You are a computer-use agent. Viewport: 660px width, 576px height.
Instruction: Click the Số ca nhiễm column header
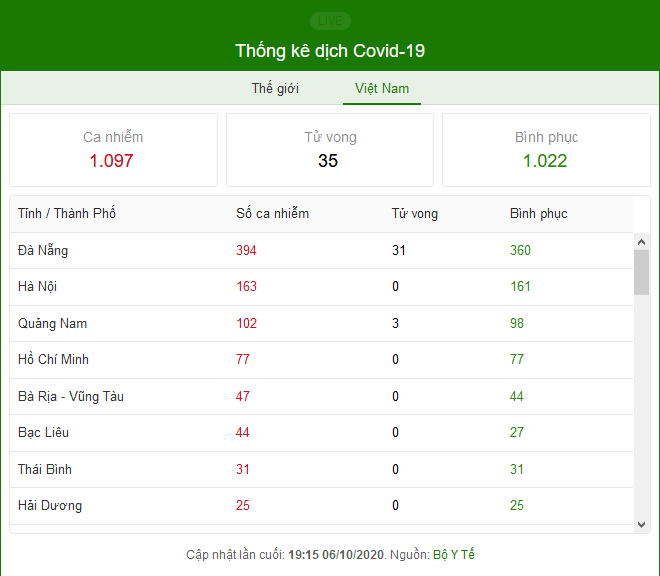pyautogui.click(x=272, y=213)
